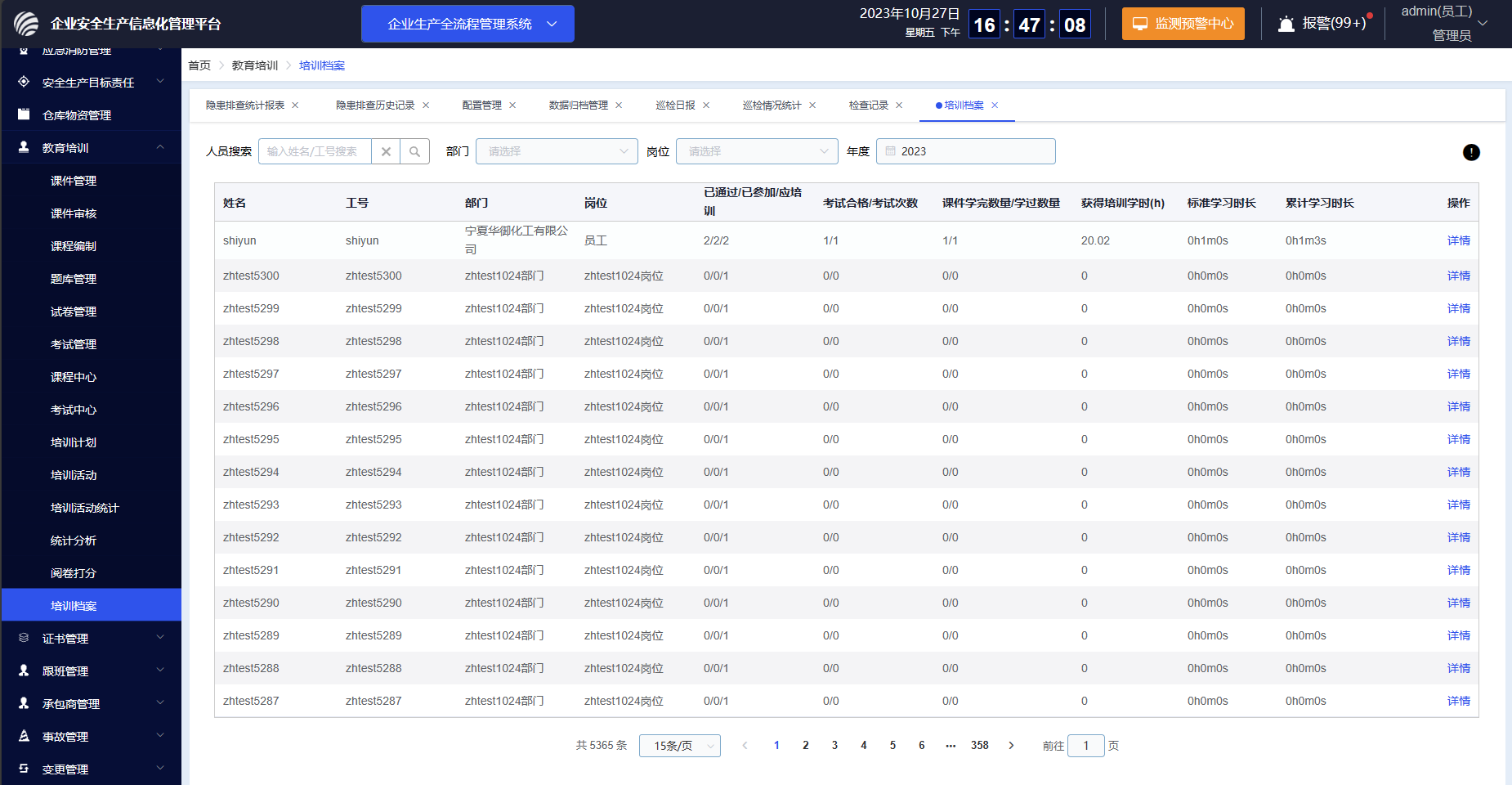Viewport: 1512px width, 785px height.
Task: Expand the 证书管理 sidebar menu
Action: point(160,637)
